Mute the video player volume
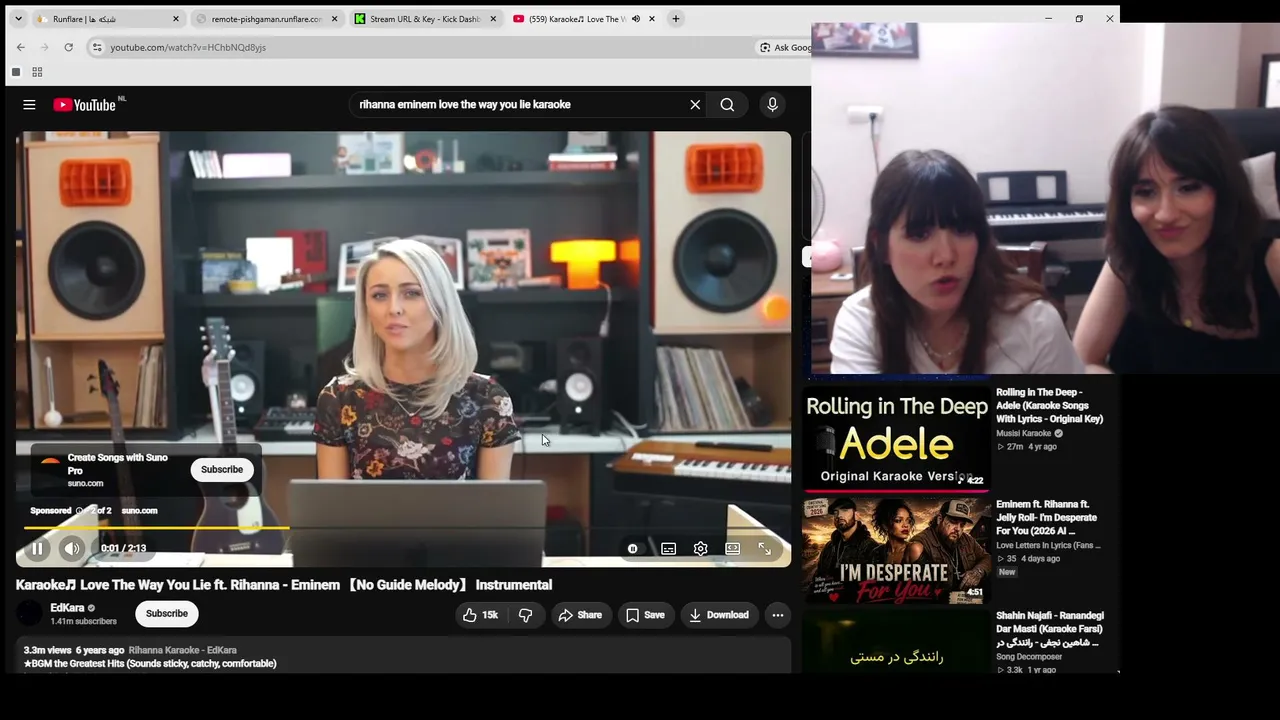Screen dimensions: 1280x720 [x=71, y=548]
